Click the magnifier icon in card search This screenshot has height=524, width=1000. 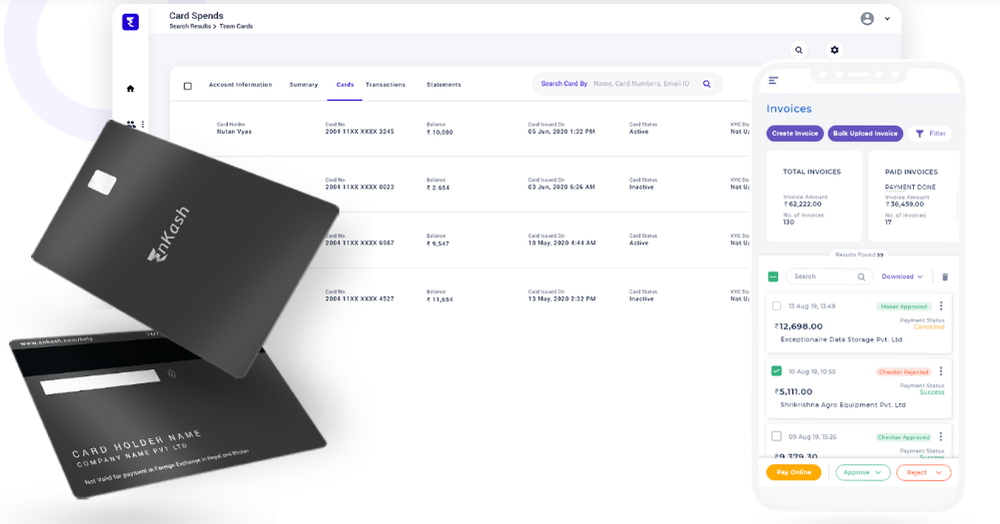click(x=707, y=84)
